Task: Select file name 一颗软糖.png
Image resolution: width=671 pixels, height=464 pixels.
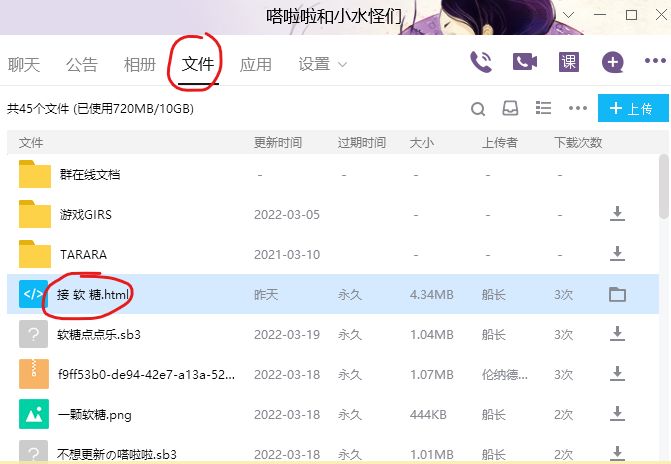Action: [95, 414]
